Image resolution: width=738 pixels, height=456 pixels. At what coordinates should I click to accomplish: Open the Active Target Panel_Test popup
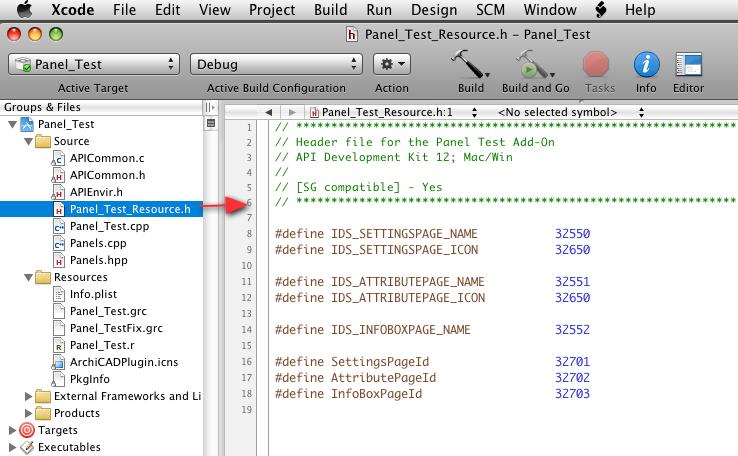pyautogui.click(x=94, y=64)
